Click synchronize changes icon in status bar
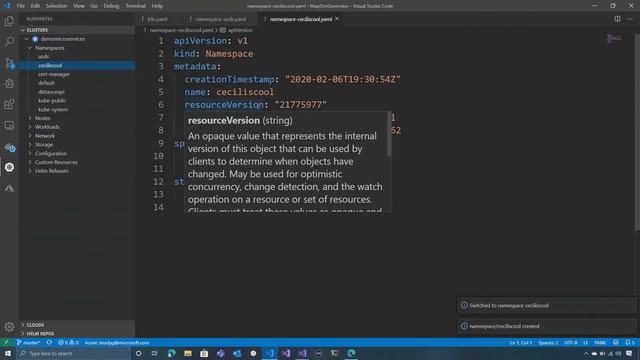The height and width of the screenshot is (360, 640). [x=49, y=342]
